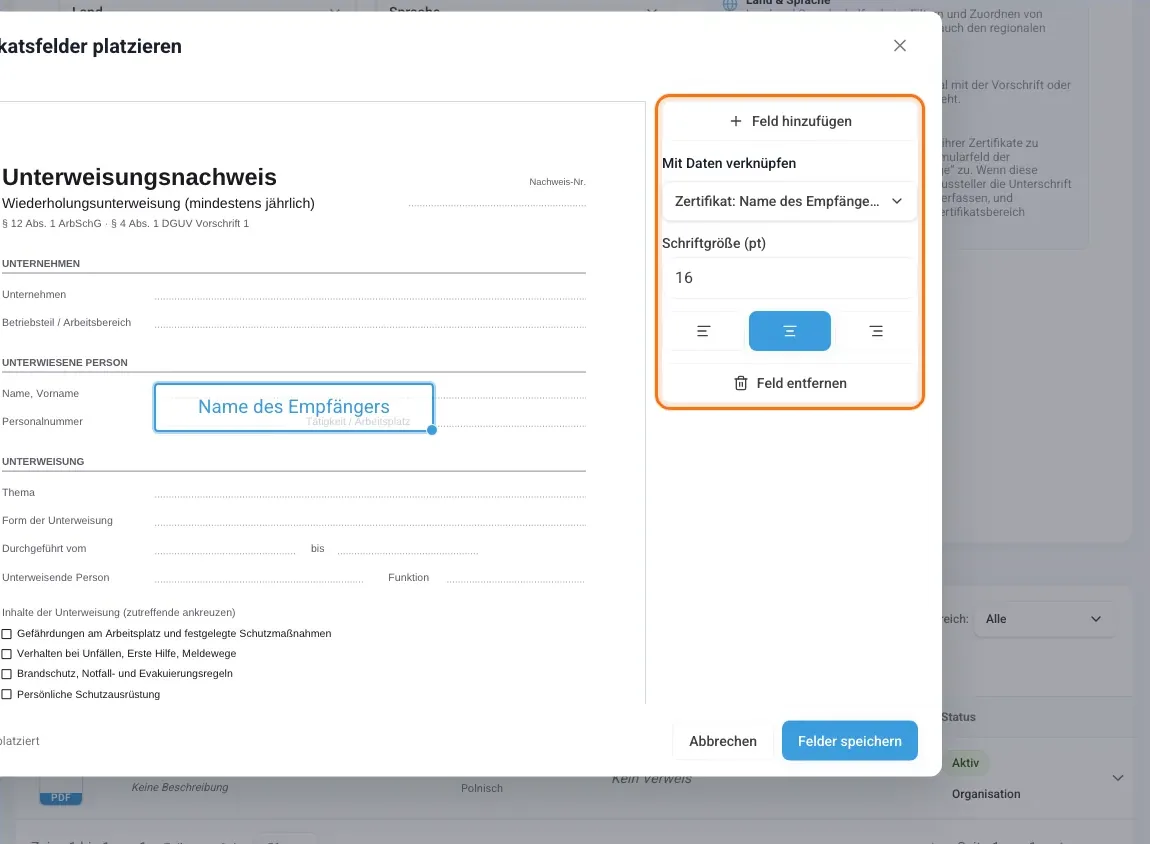Viewport: 1150px width, 844px height.
Task: Click the blue field-size handle dot
Action: coord(432,430)
